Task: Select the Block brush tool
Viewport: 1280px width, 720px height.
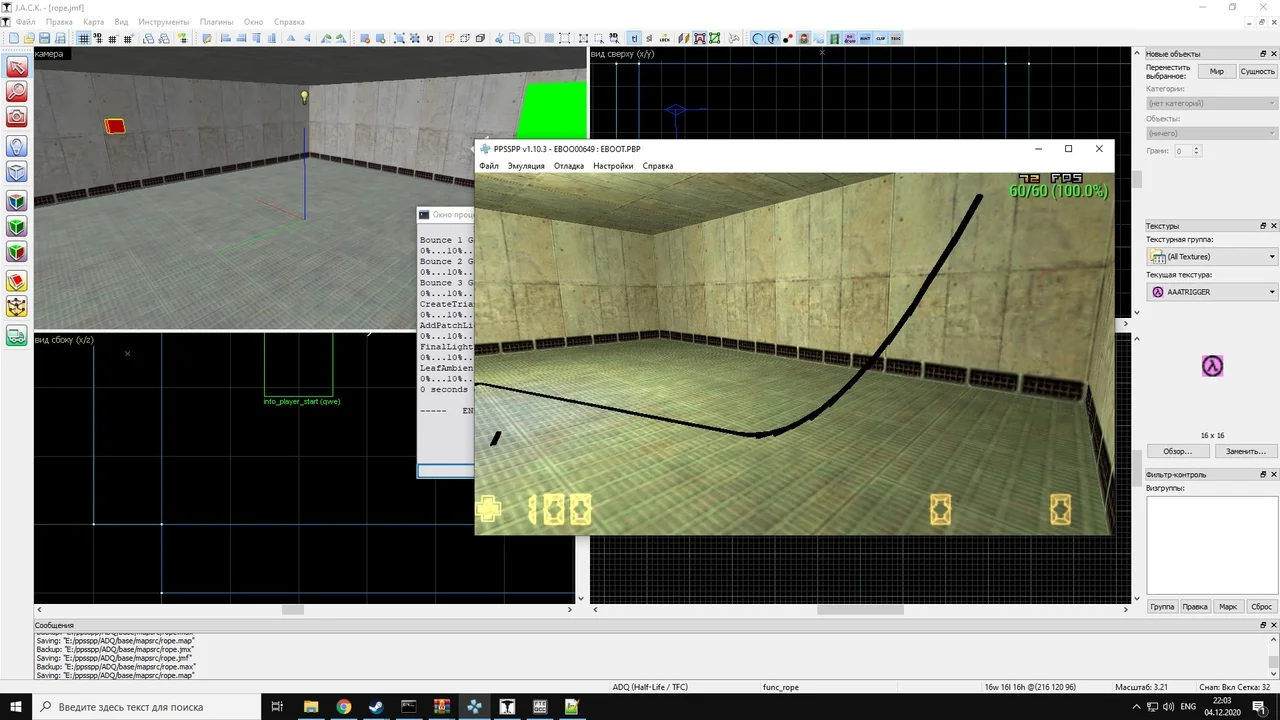Action: tap(17, 172)
